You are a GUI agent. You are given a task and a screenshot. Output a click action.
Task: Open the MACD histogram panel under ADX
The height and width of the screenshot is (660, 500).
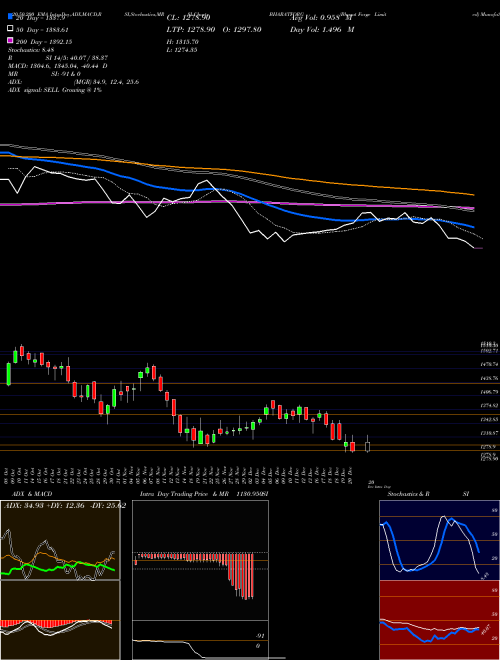click(60, 620)
